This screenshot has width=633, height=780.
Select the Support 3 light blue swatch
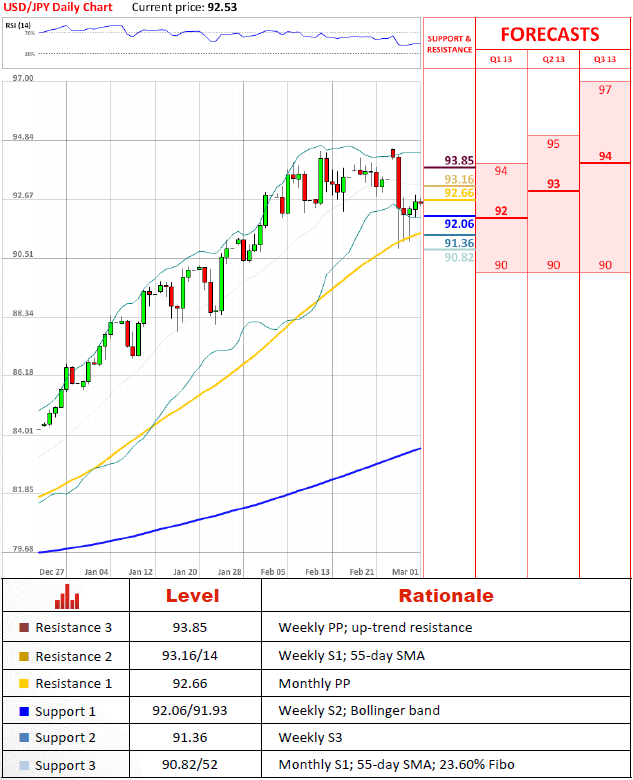(24, 765)
